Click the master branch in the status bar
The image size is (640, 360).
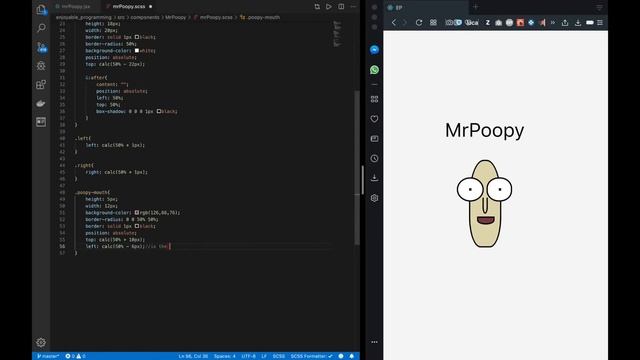pos(48,356)
